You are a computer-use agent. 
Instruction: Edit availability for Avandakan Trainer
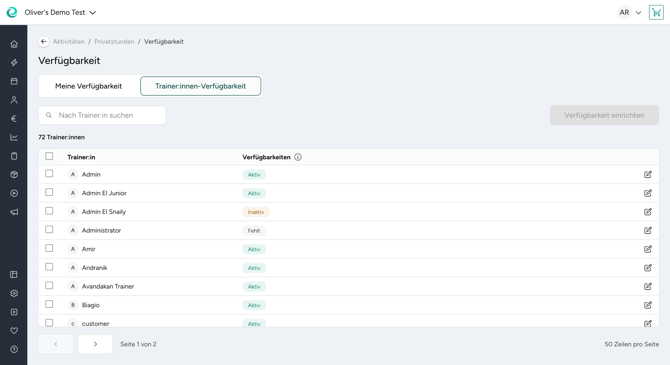[648, 286]
